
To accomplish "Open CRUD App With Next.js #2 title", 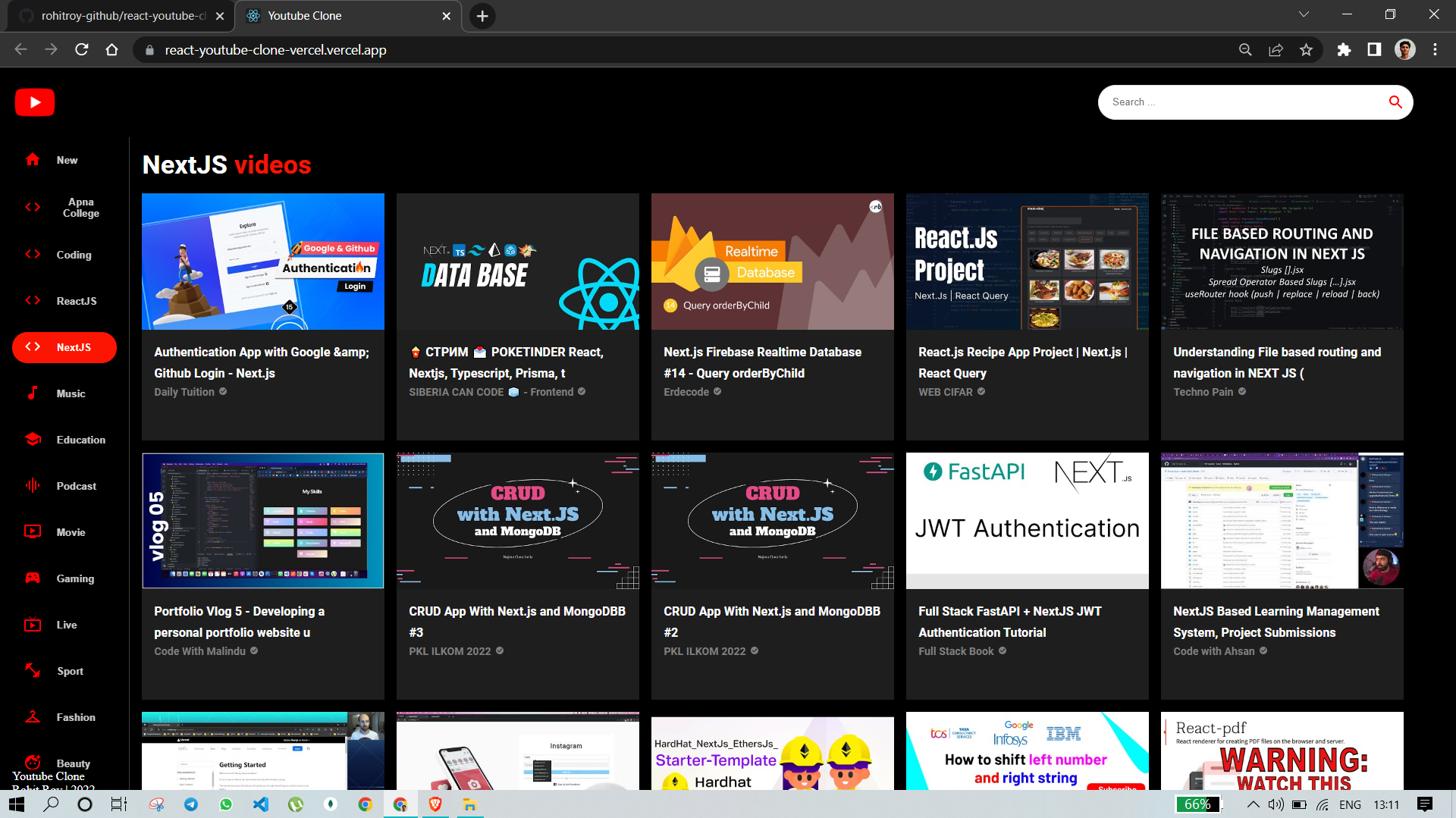I will (x=772, y=622).
